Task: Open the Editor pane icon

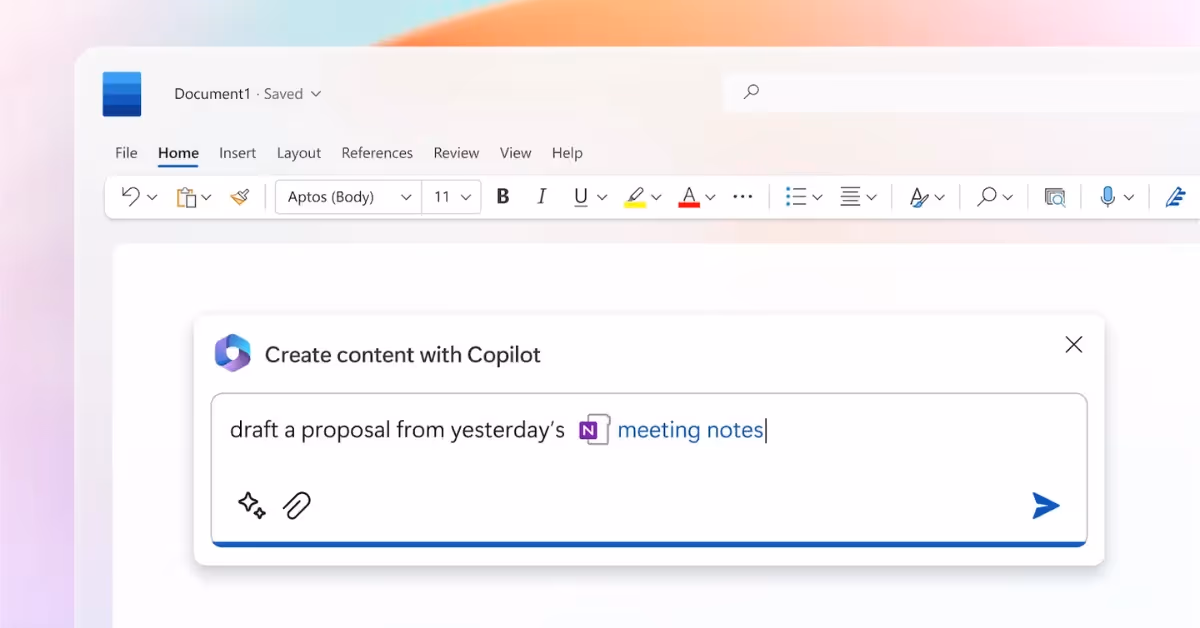Action: pos(1178,197)
